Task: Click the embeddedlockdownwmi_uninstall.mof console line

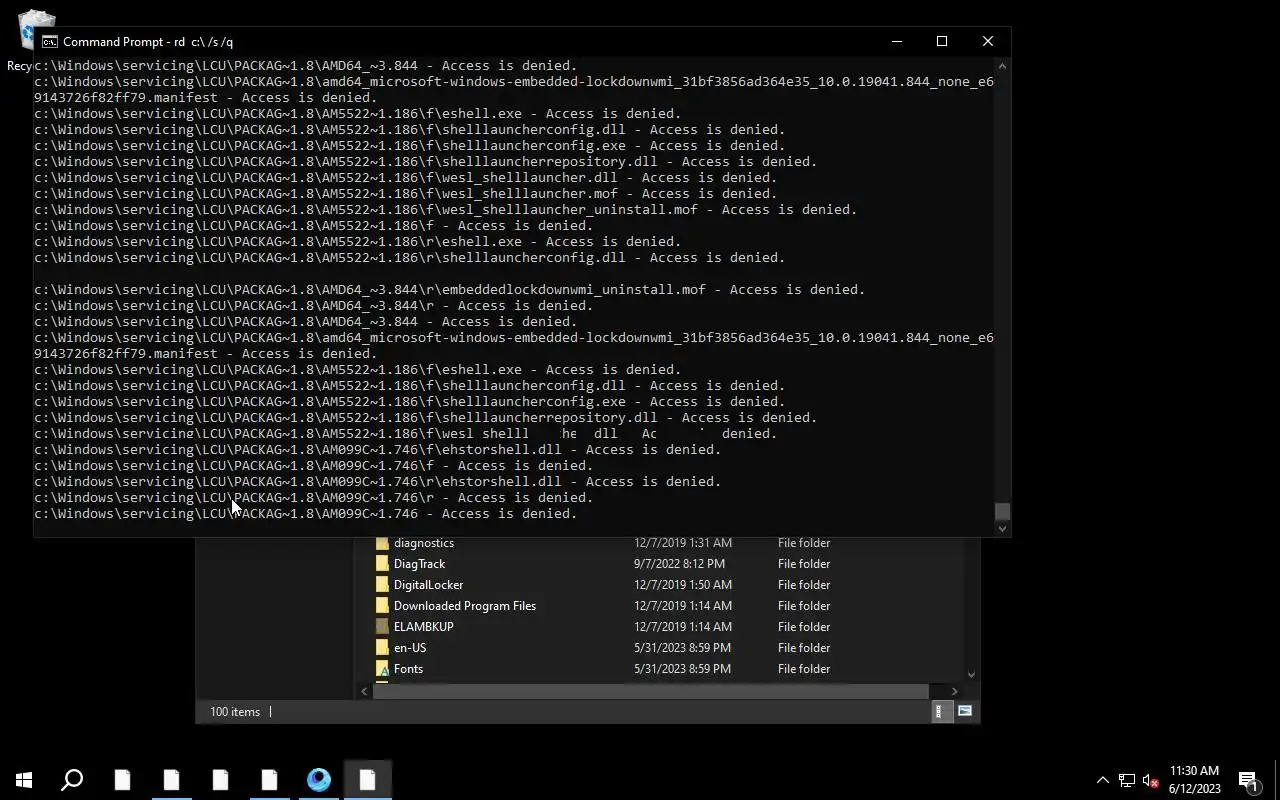Action: click(450, 290)
